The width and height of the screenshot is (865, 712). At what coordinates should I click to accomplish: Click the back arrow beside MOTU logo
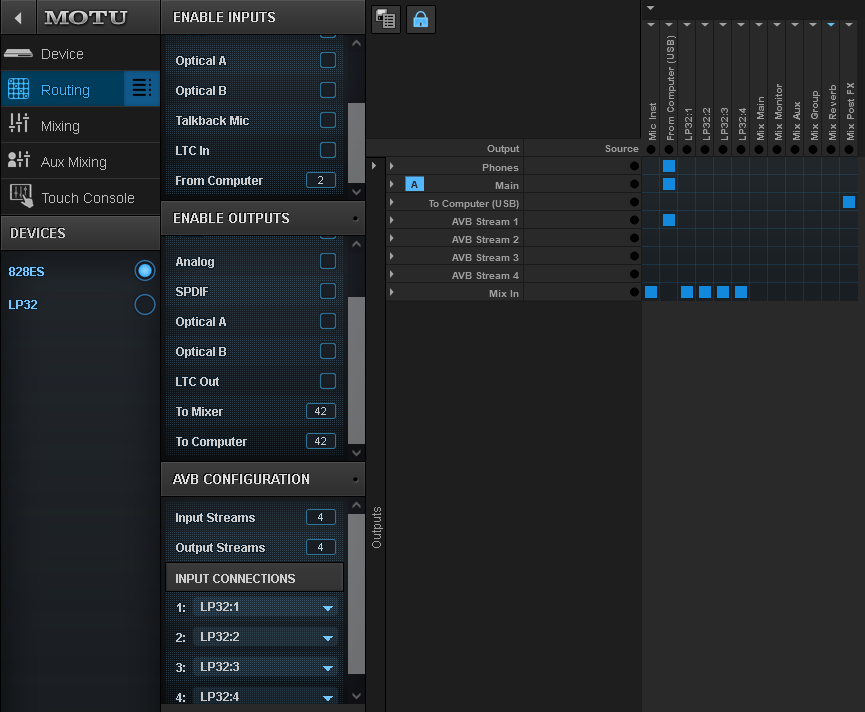coord(18,18)
